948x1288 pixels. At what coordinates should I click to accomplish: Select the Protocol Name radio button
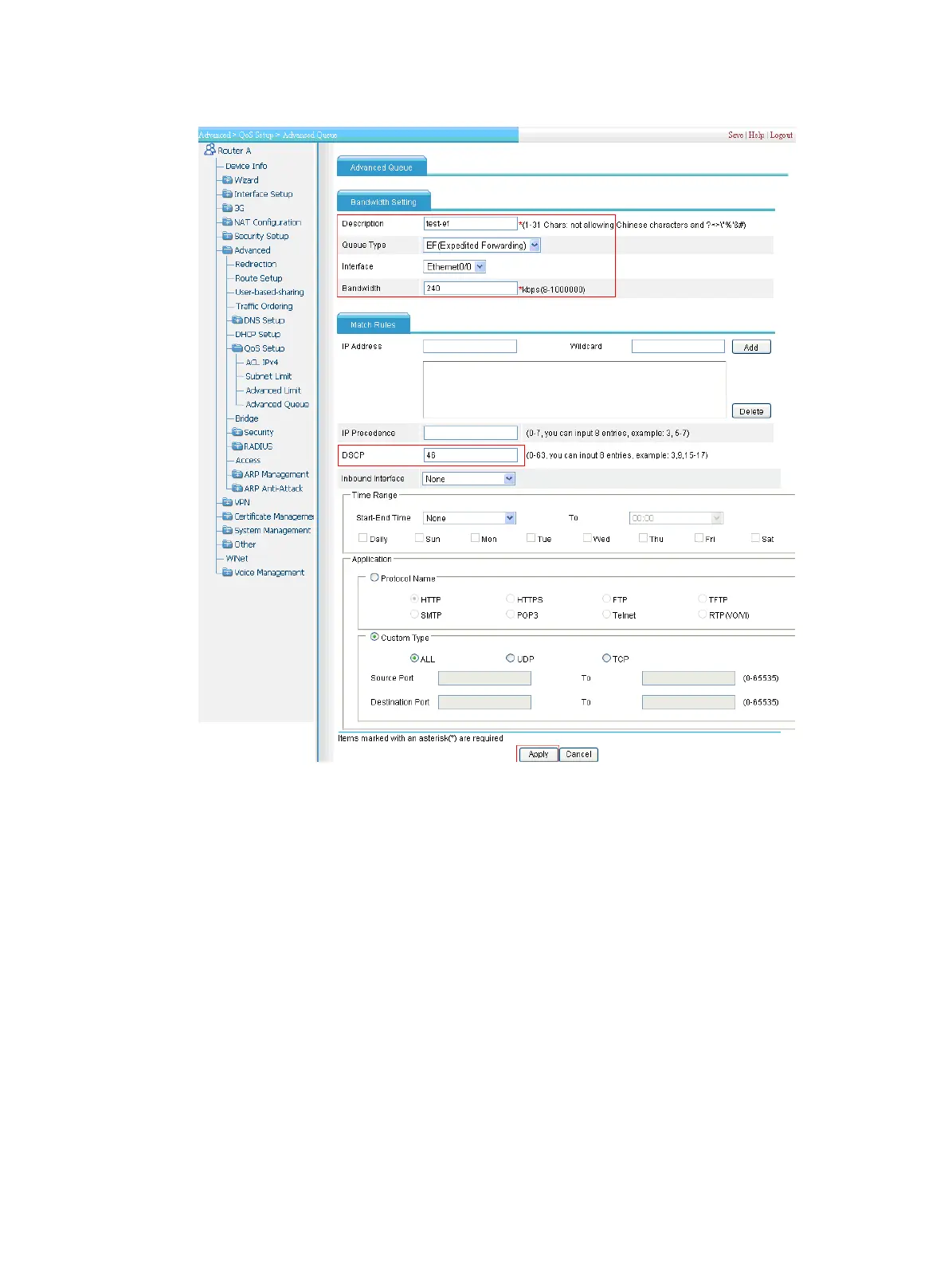374,578
